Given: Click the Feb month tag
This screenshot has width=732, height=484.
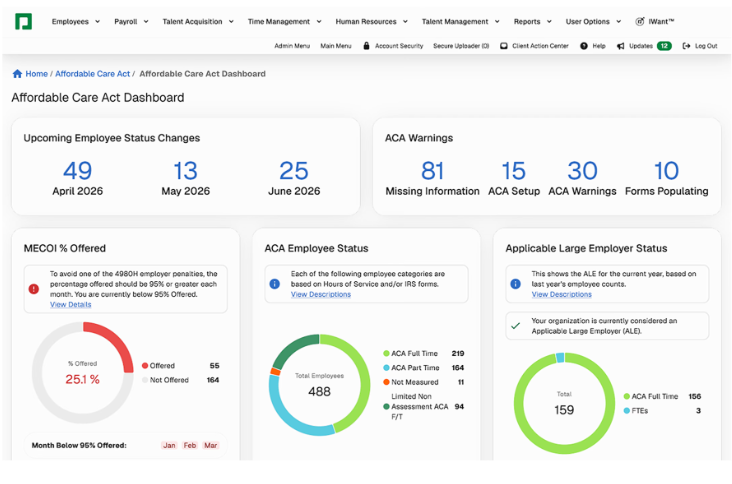Looking at the screenshot, I should point(190,445).
